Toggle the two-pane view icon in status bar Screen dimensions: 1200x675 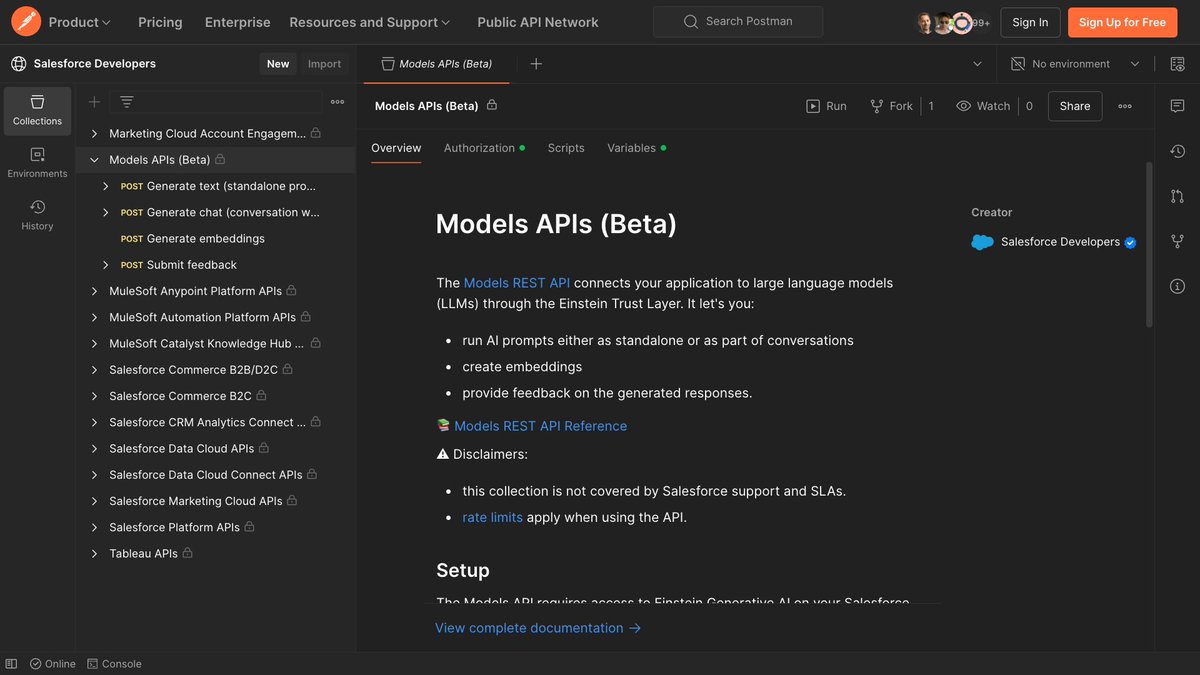11,664
